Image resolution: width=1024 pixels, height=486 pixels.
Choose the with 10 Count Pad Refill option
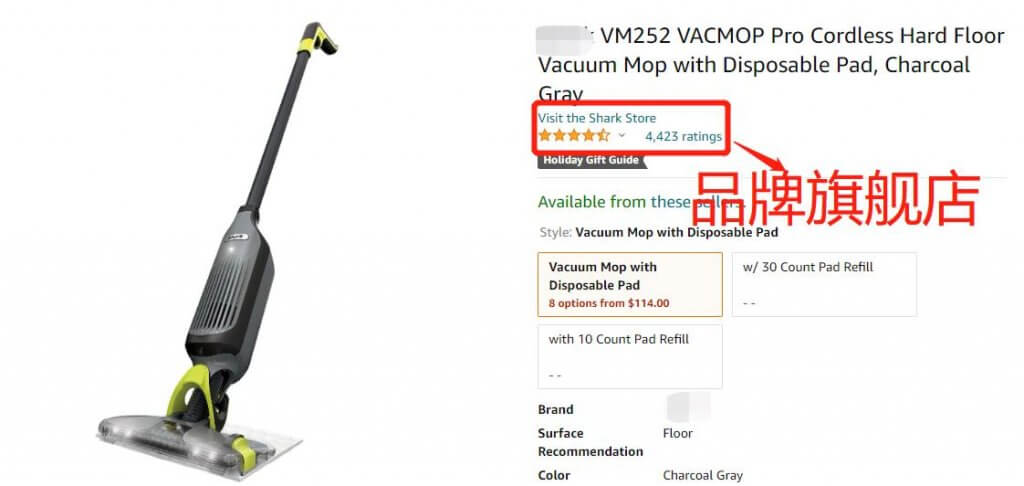(630, 357)
